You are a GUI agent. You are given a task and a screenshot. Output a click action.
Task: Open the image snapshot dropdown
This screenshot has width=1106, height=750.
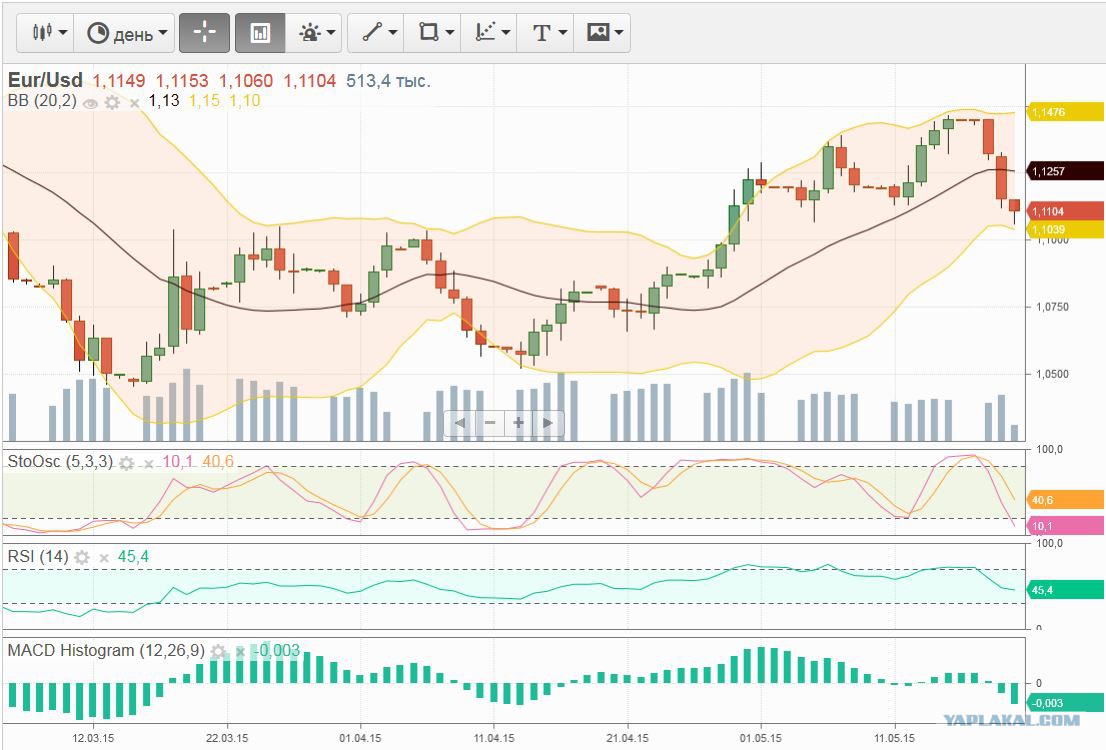602,32
